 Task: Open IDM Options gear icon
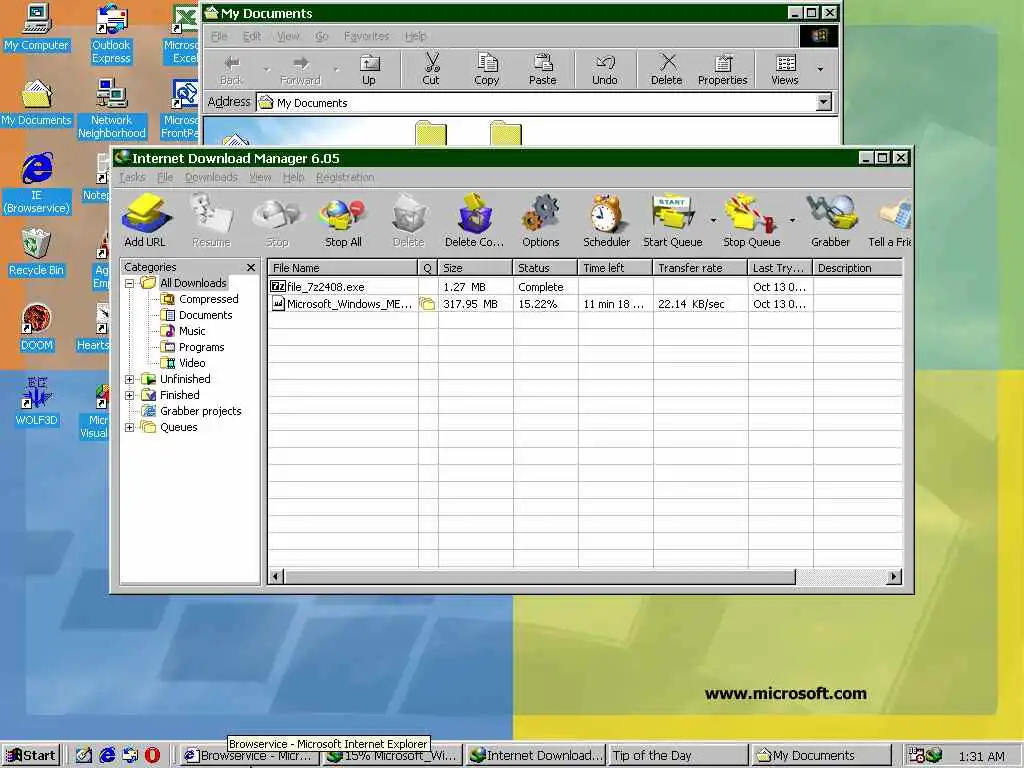click(541, 220)
